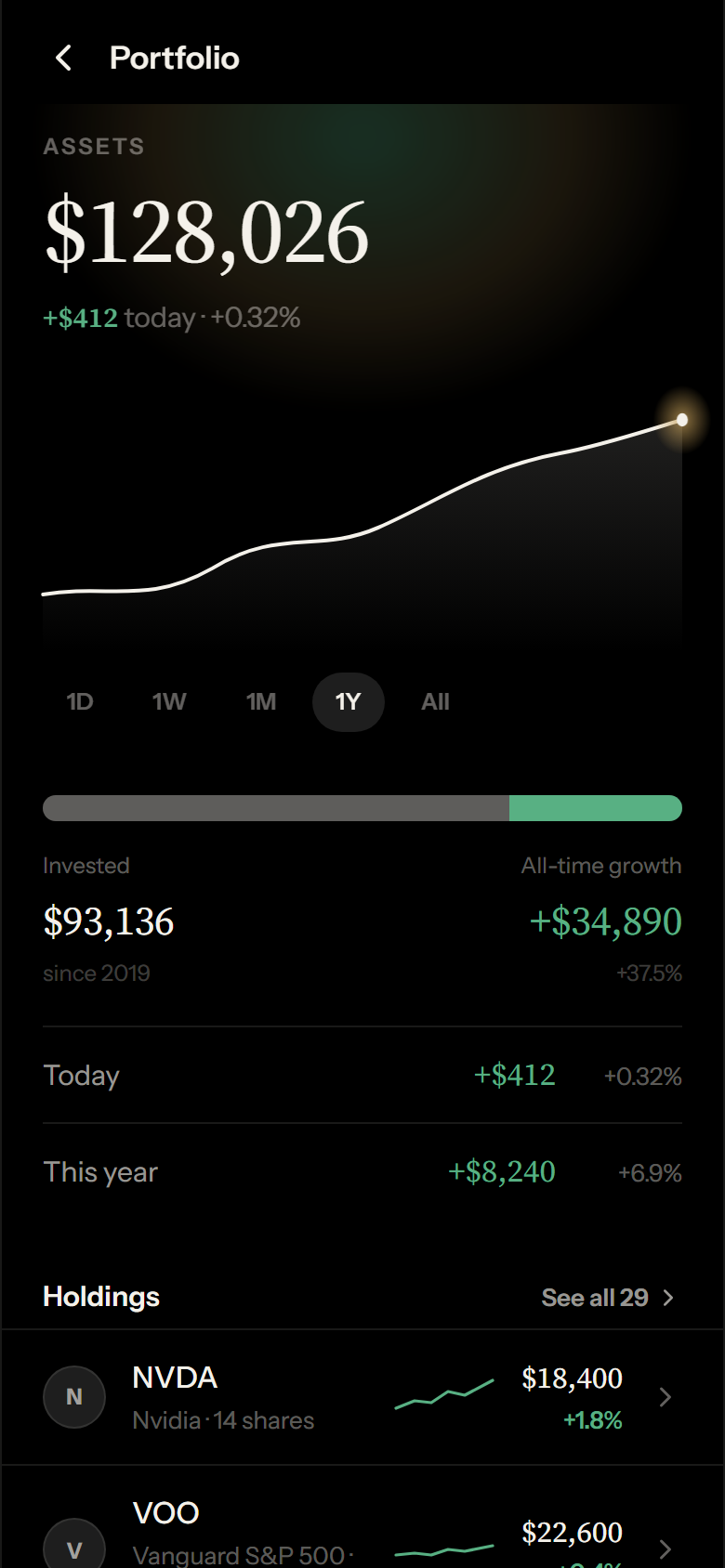
Task: Tap the NVDA sparkline mini chart
Action: [x=444, y=1394]
